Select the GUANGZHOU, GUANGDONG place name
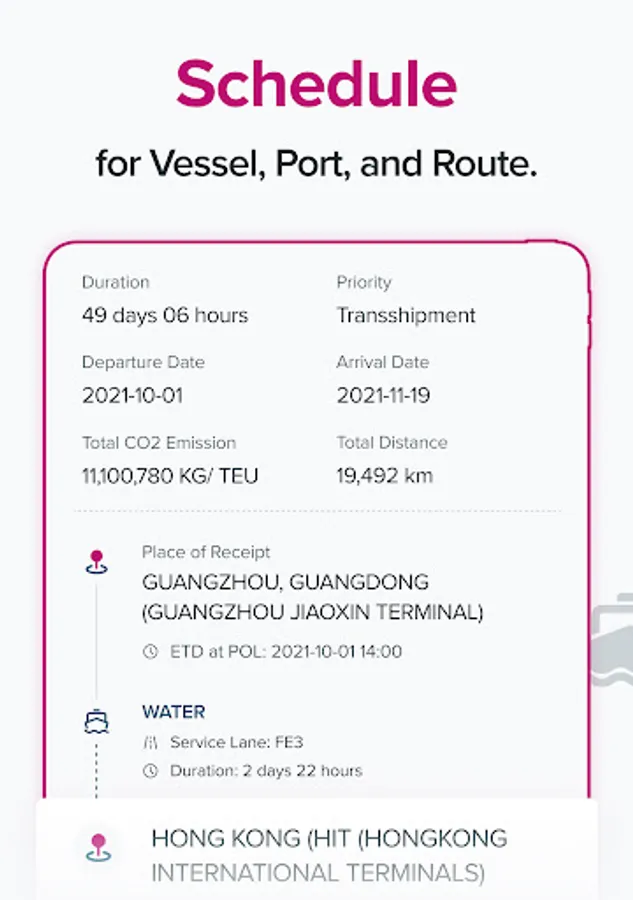 click(x=285, y=581)
